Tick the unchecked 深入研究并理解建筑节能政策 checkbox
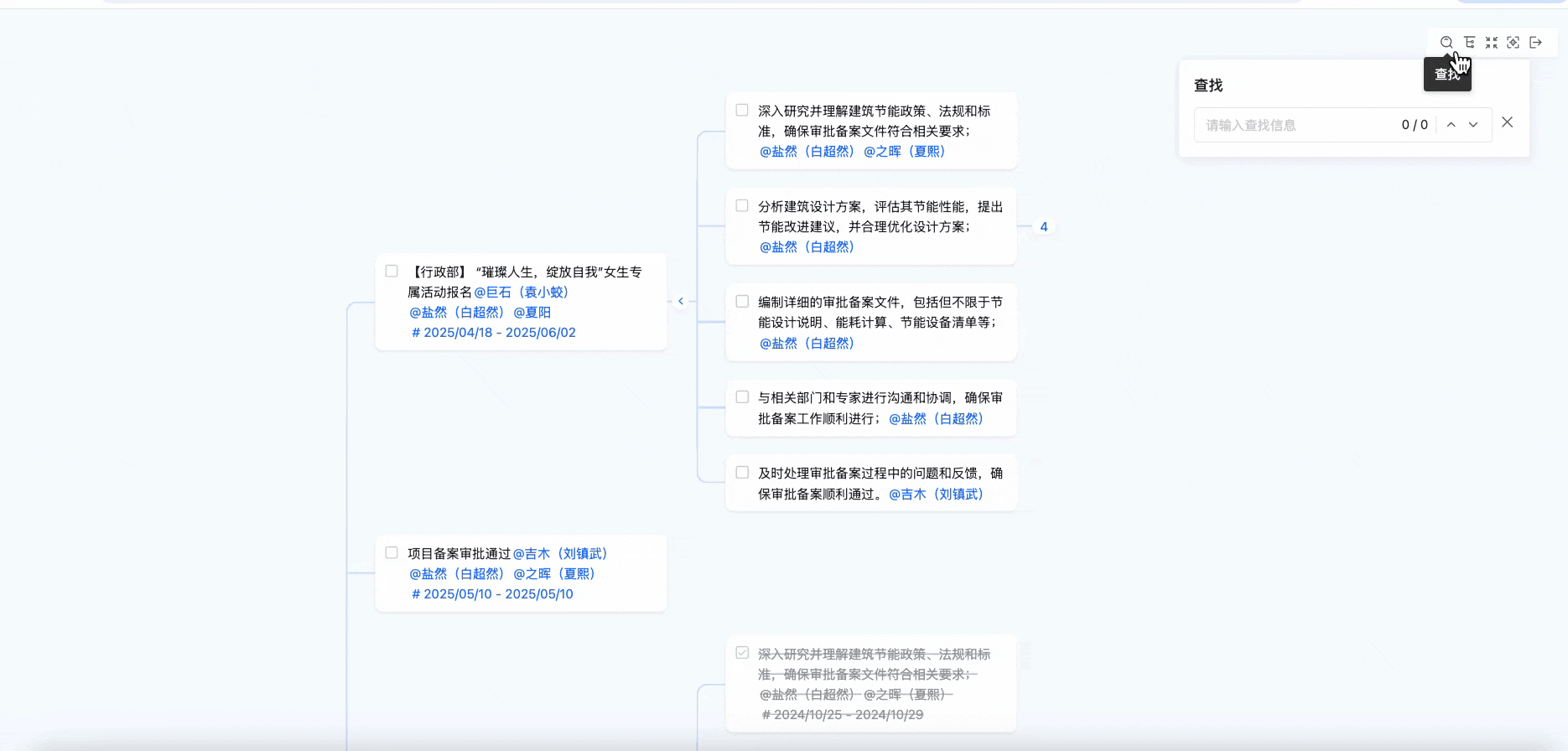1568x751 pixels. (742, 110)
